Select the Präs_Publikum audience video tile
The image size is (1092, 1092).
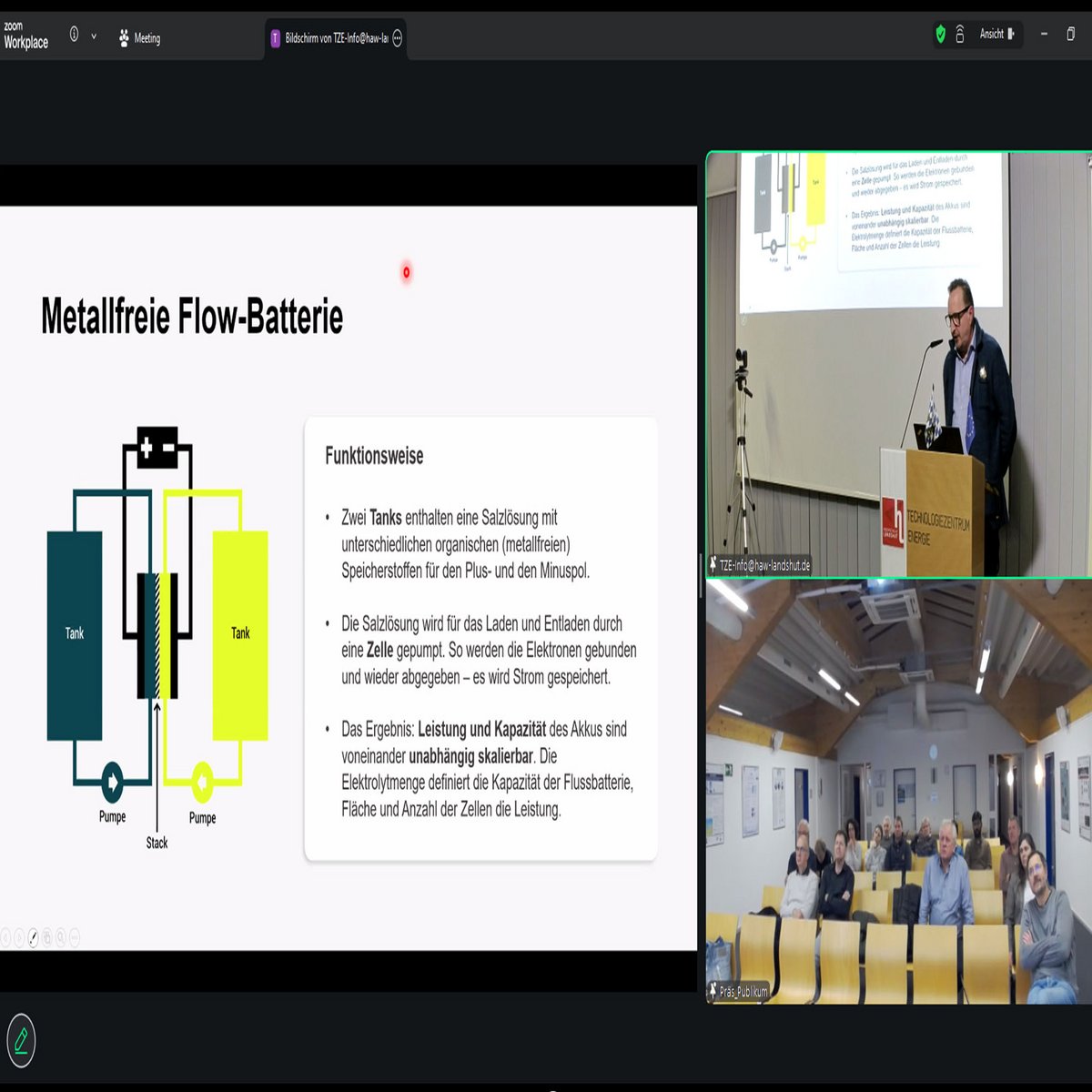(898, 792)
